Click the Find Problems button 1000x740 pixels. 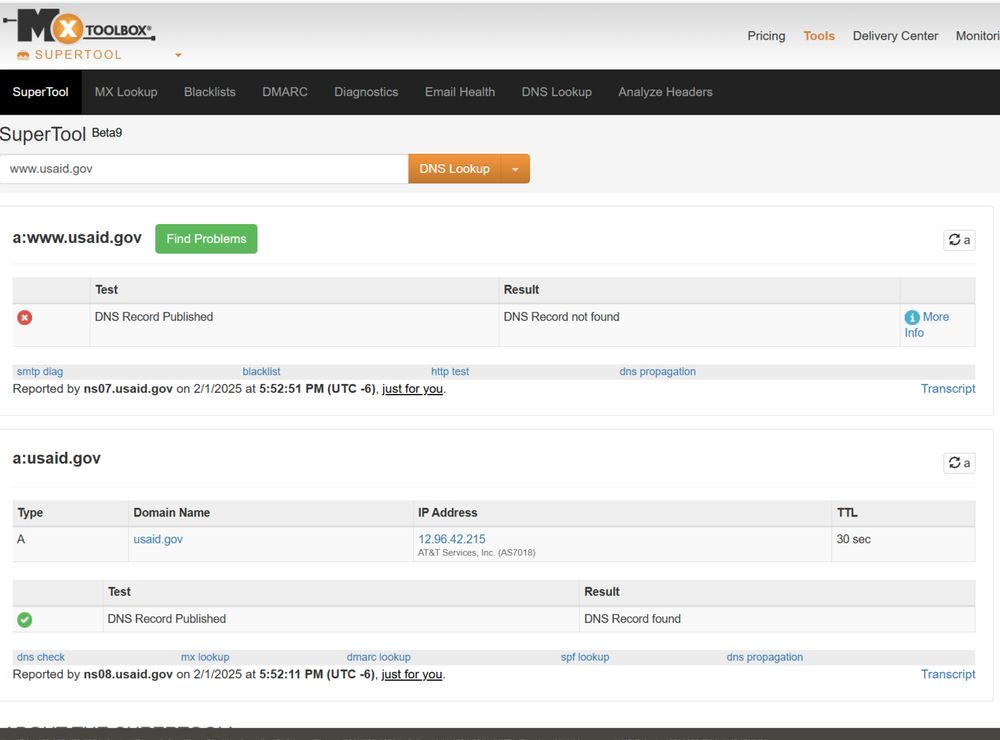pos(206,239)
